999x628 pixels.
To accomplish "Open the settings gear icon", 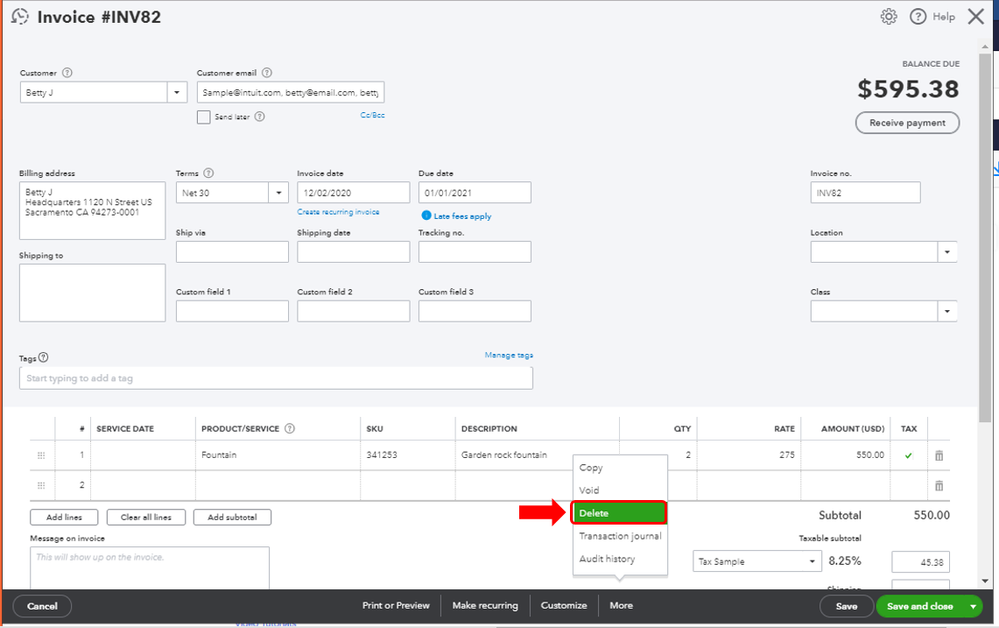I will click(x=889, y=17).
